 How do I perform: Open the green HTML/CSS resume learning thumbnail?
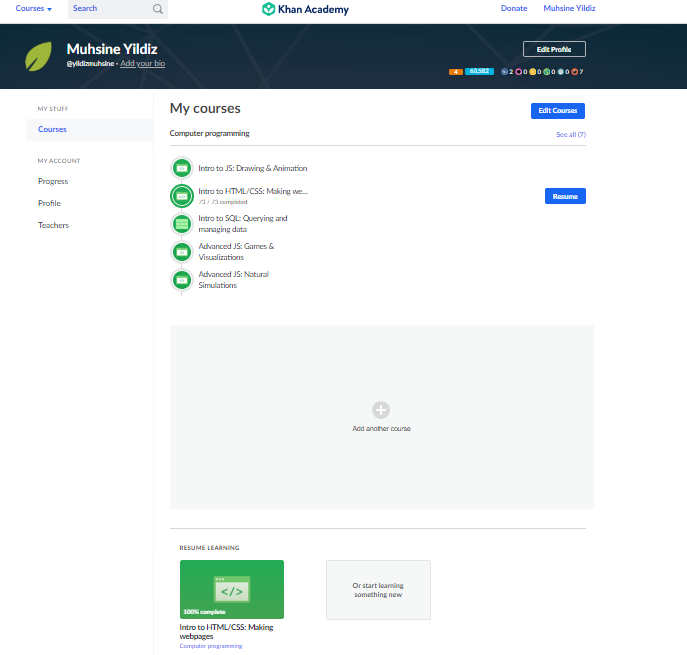point(232,589)
